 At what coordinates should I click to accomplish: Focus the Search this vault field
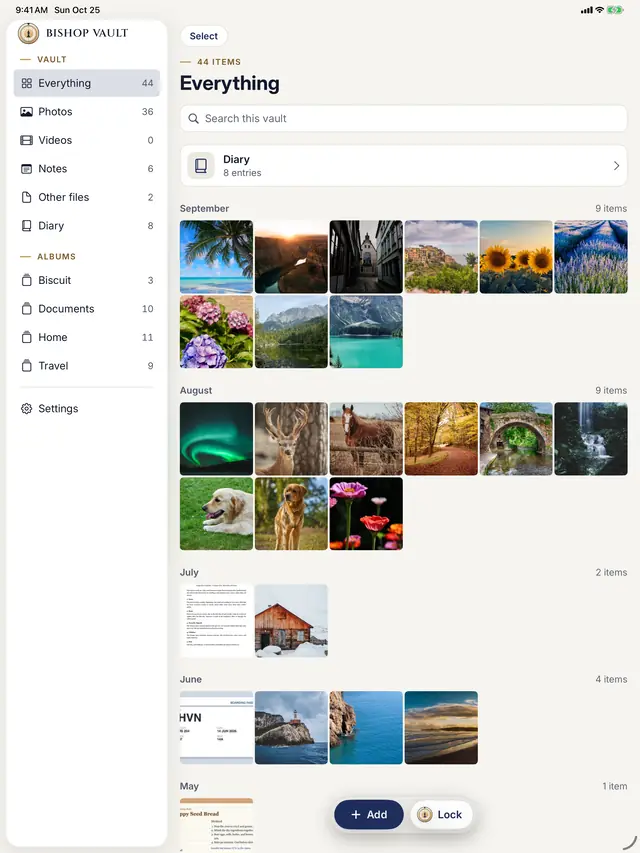(403, 119)
